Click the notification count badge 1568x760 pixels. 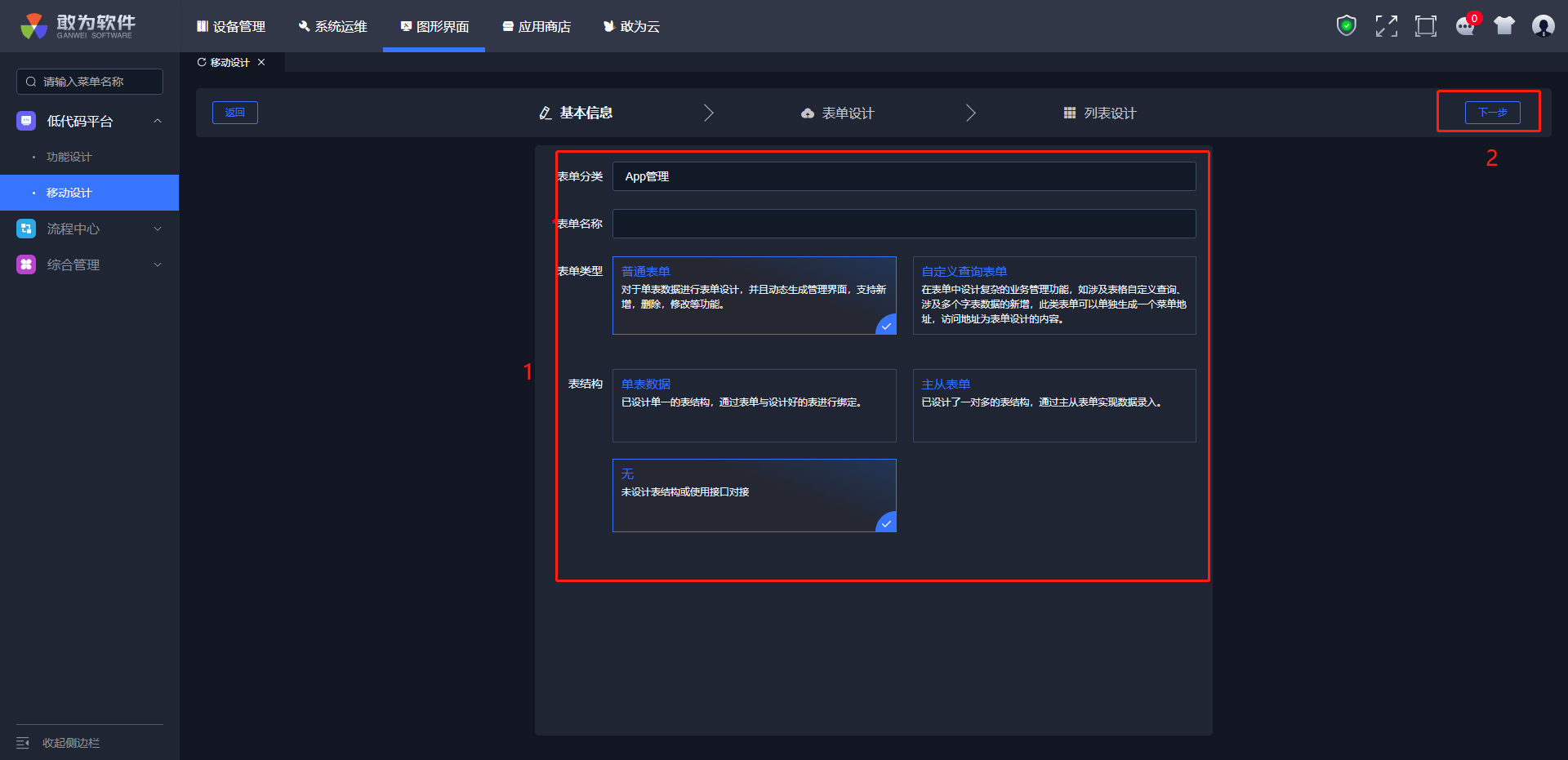(1474, 18)
